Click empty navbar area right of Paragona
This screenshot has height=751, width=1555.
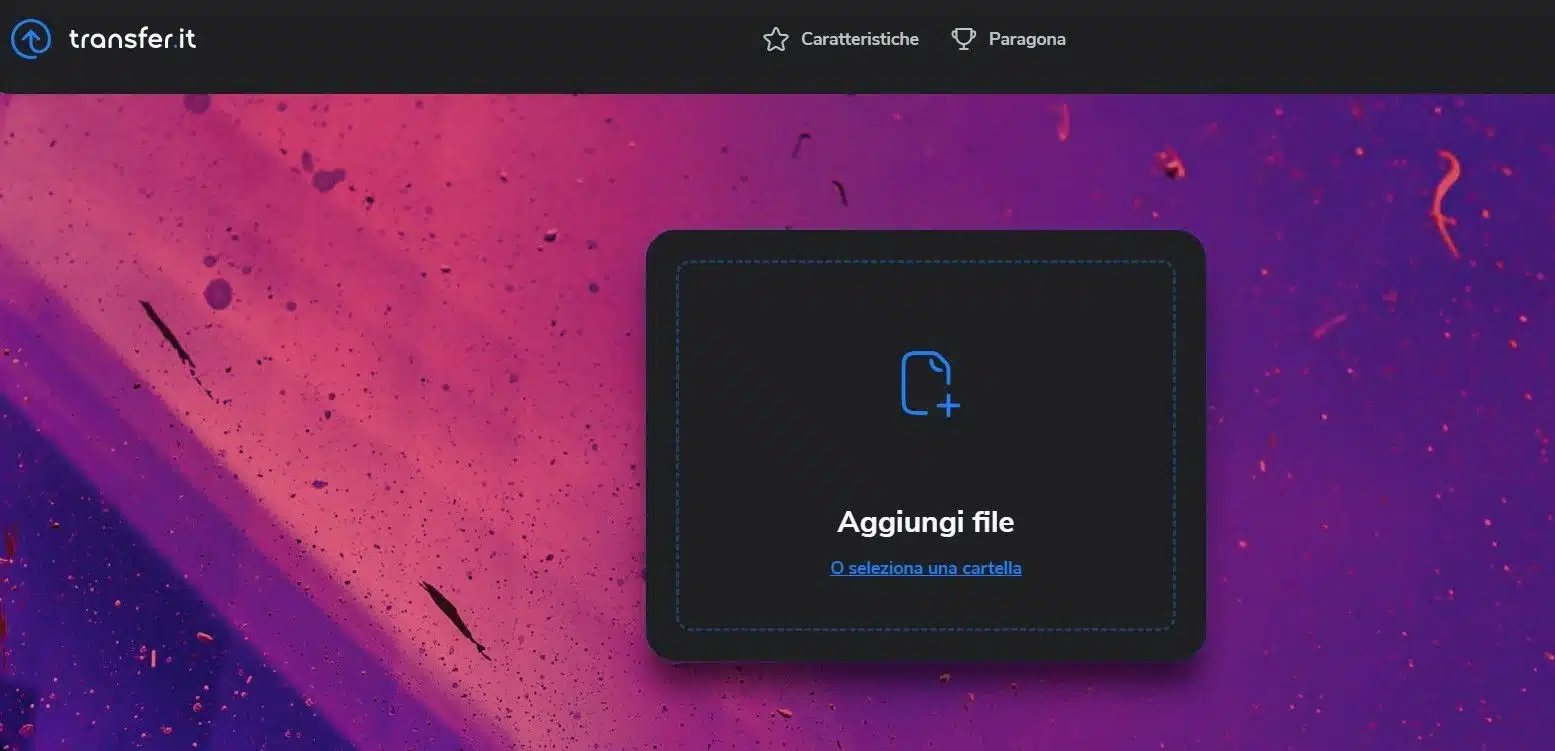1300,39
